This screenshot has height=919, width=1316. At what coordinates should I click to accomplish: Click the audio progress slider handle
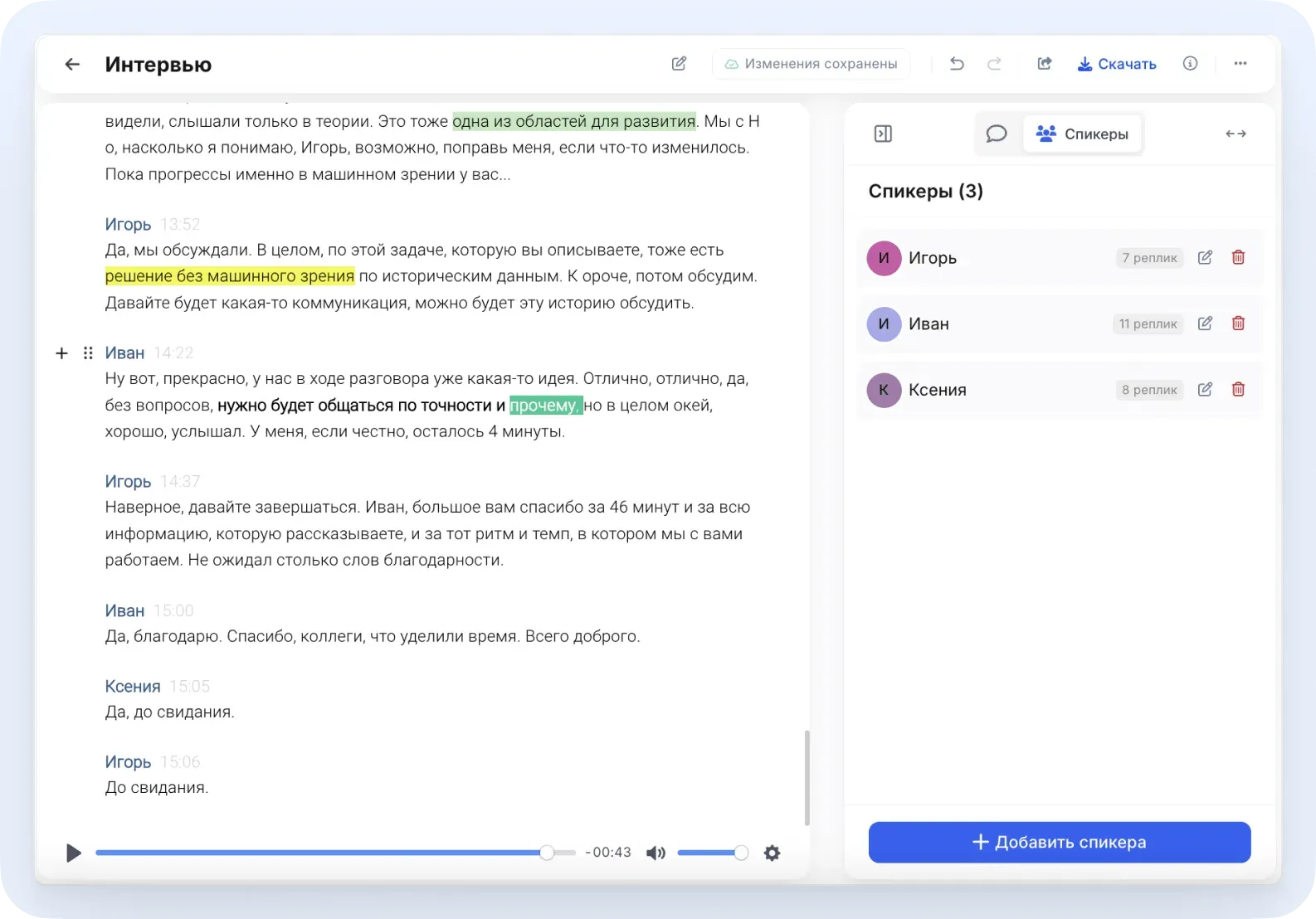(547, 853)
